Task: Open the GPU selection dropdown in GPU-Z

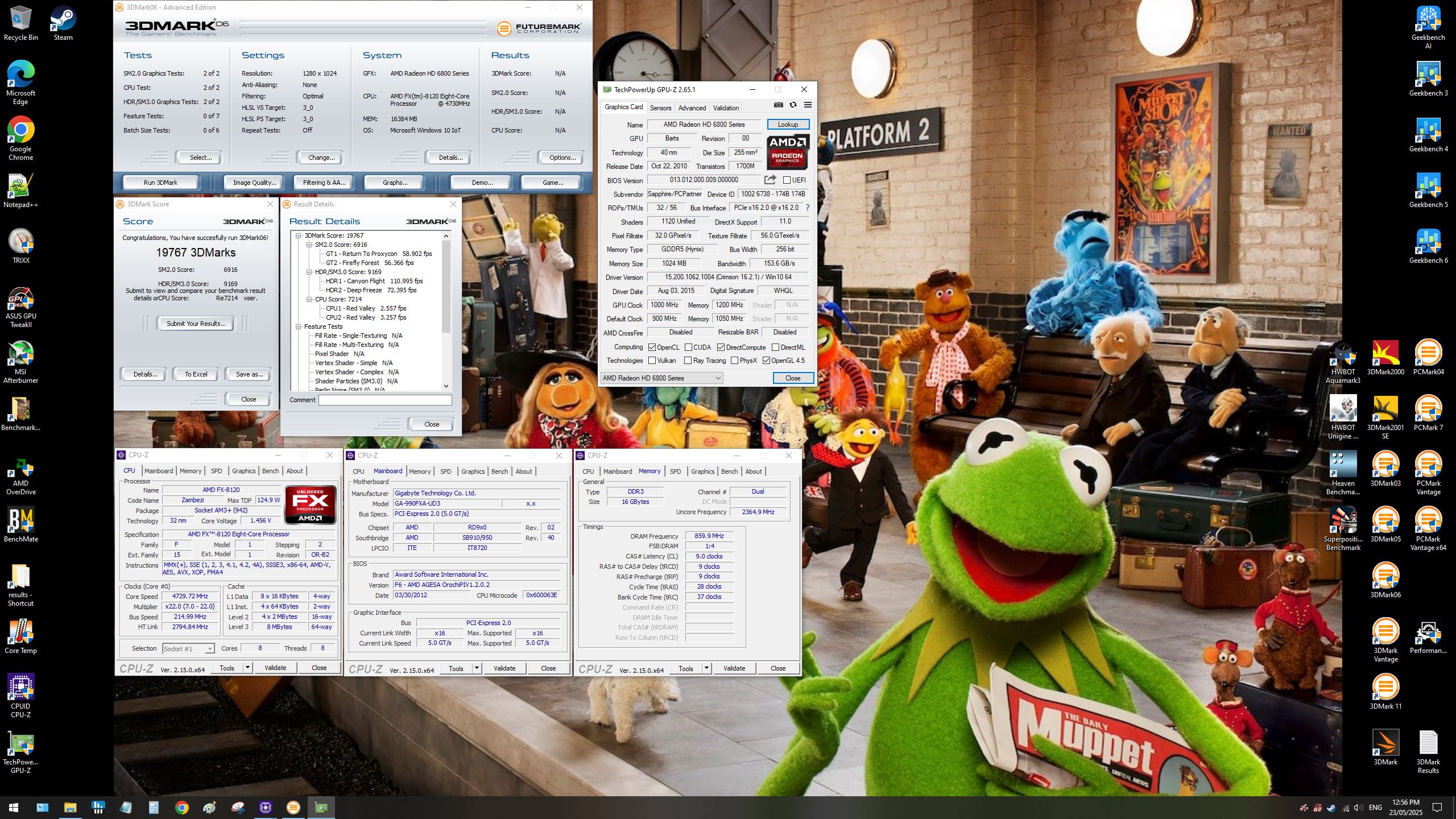Action: [x=661, y=378]
